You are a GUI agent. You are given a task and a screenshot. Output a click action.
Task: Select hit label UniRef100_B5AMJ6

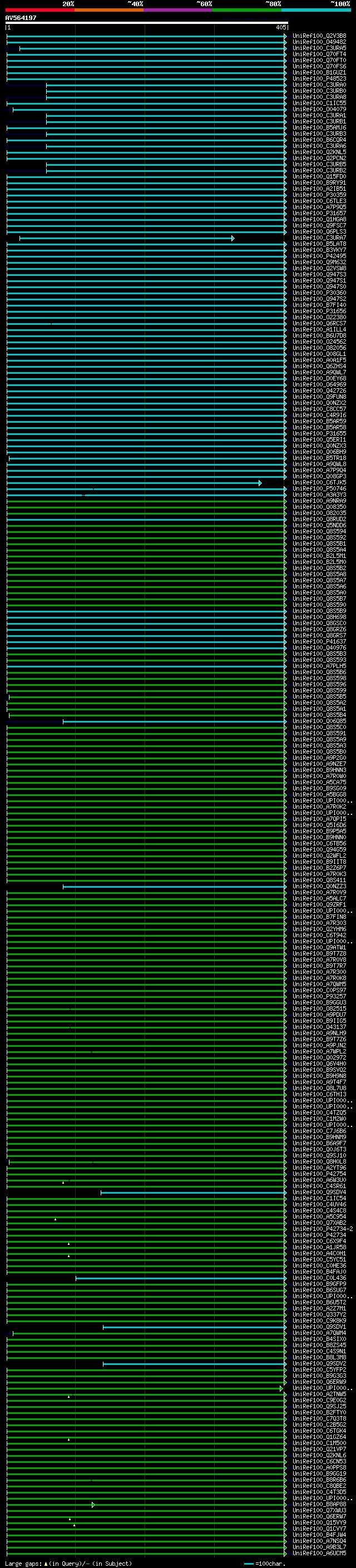click(x=319, y=128)
